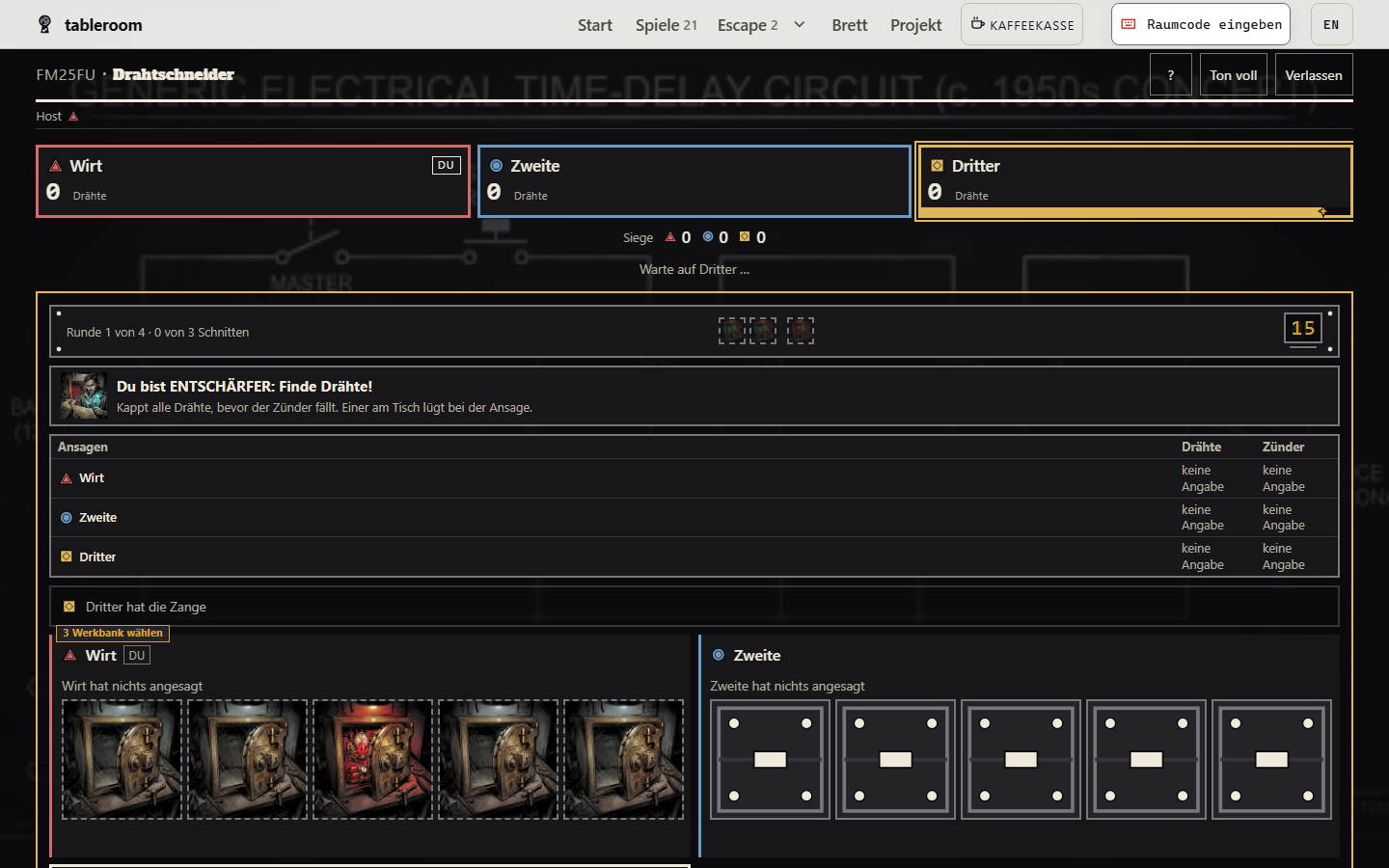The width and height of the screenshot is (1389, 868).
Task: Switch language with the EN toggle
Action: pyautogui.click(x=1331, y=24)
